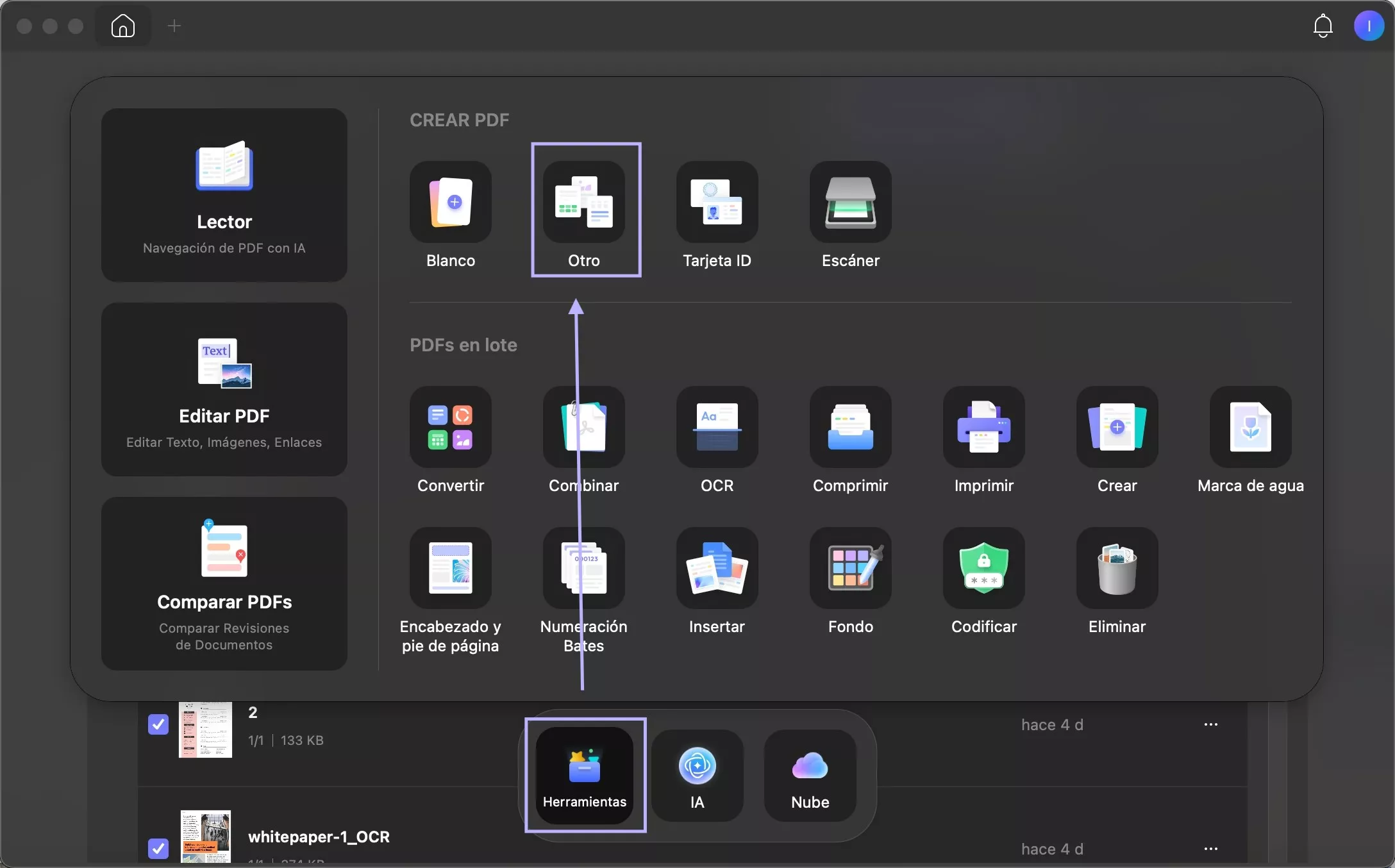The width and height of the screenshot is (1395, 868).
Task: Start the batch OCR tool
Action: (717, 427)
